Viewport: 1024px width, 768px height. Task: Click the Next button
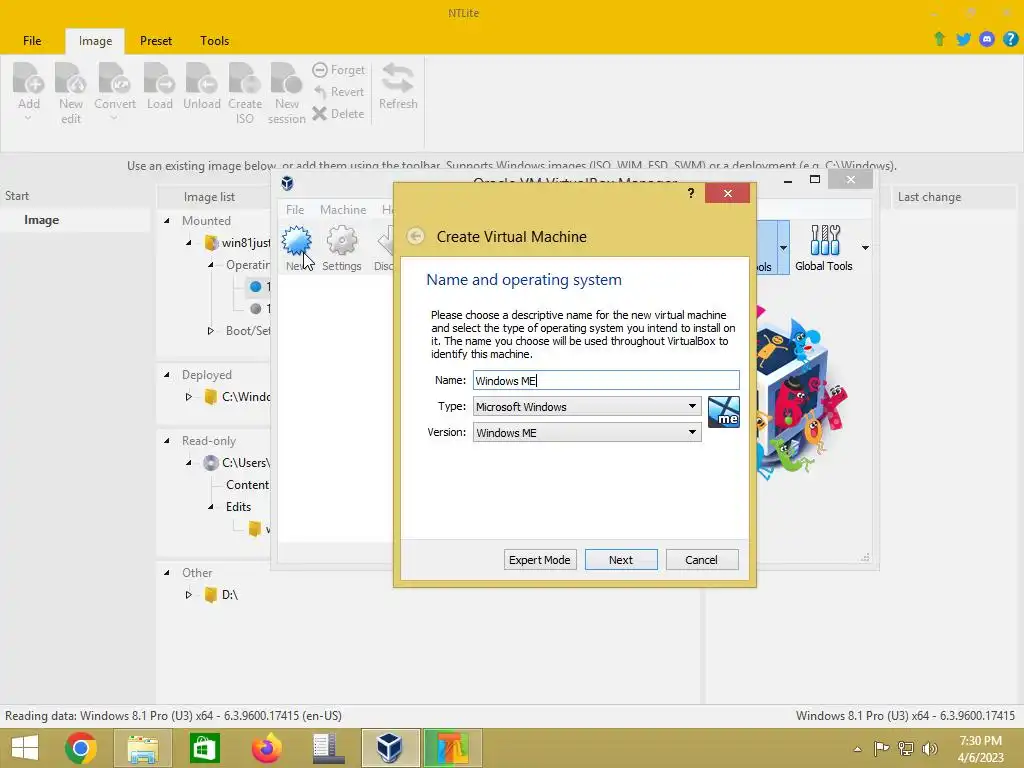coord(621,560)
